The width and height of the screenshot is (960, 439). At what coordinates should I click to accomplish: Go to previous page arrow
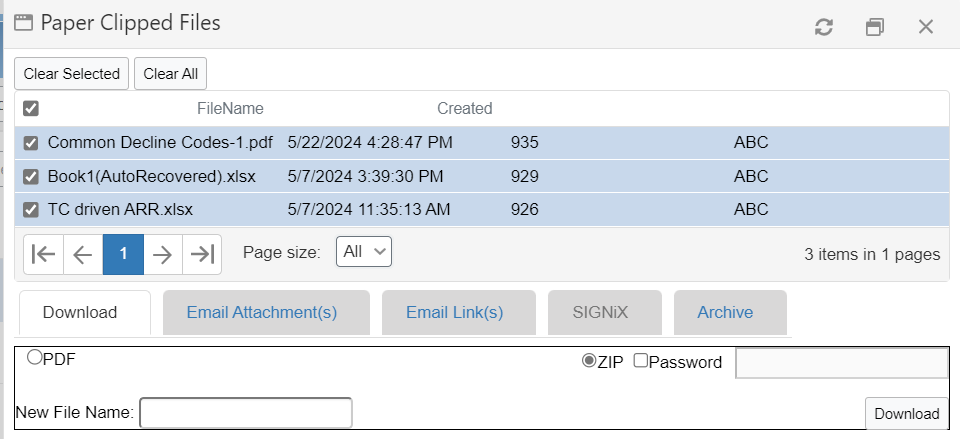(x=83, y=254)
